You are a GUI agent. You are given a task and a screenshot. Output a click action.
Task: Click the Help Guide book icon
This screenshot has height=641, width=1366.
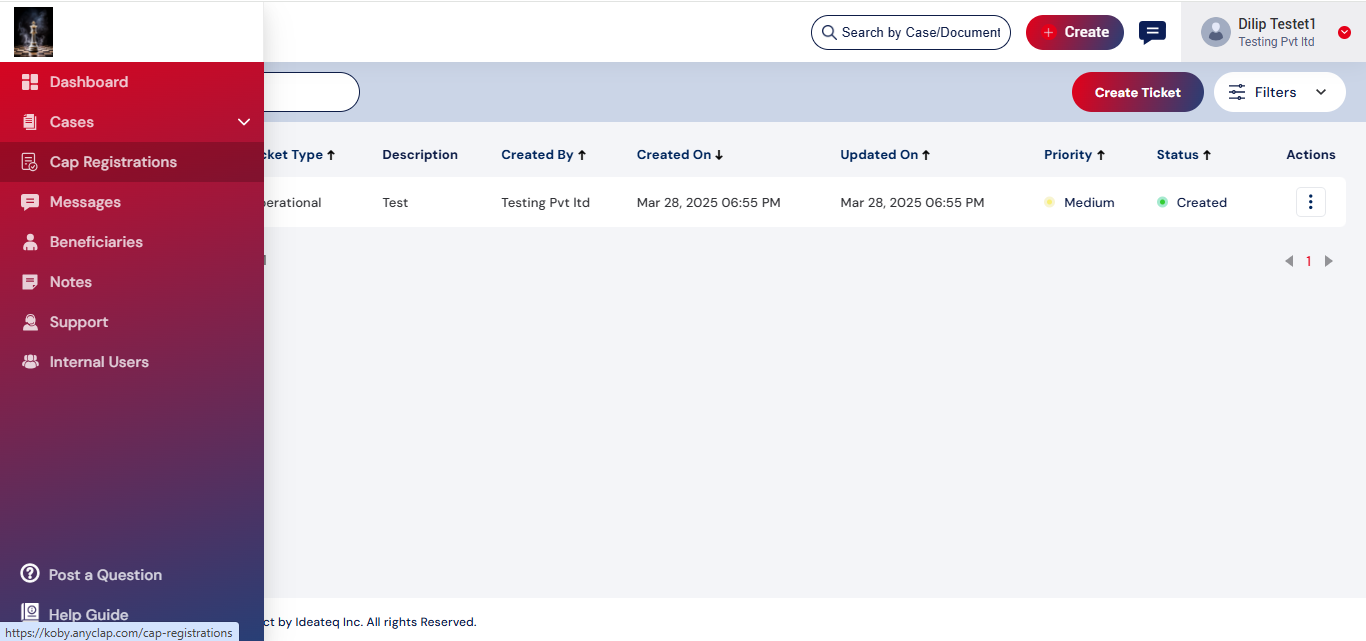(x=30, y=612)
